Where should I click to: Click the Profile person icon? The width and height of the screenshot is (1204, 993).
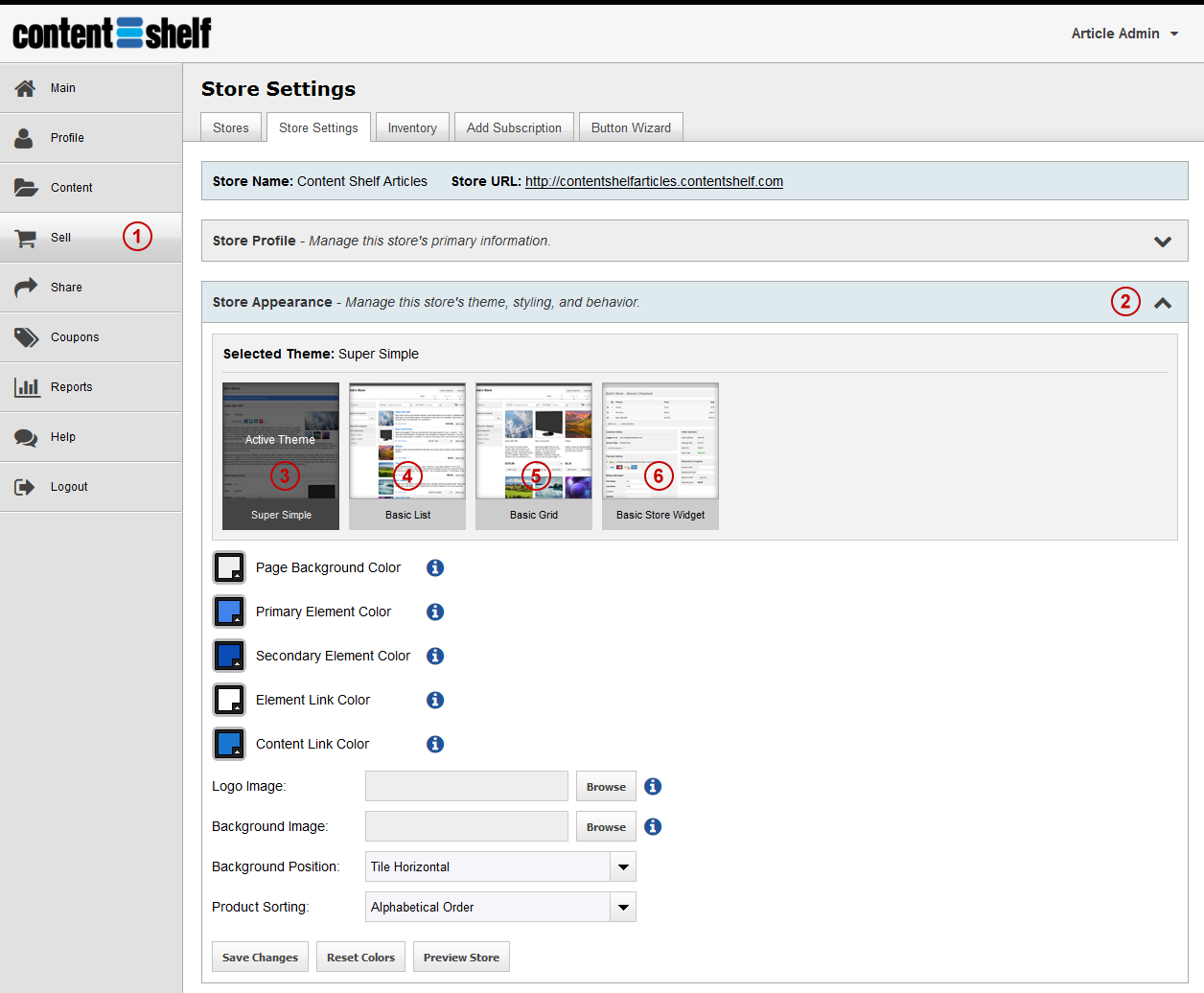click(24, 138)
